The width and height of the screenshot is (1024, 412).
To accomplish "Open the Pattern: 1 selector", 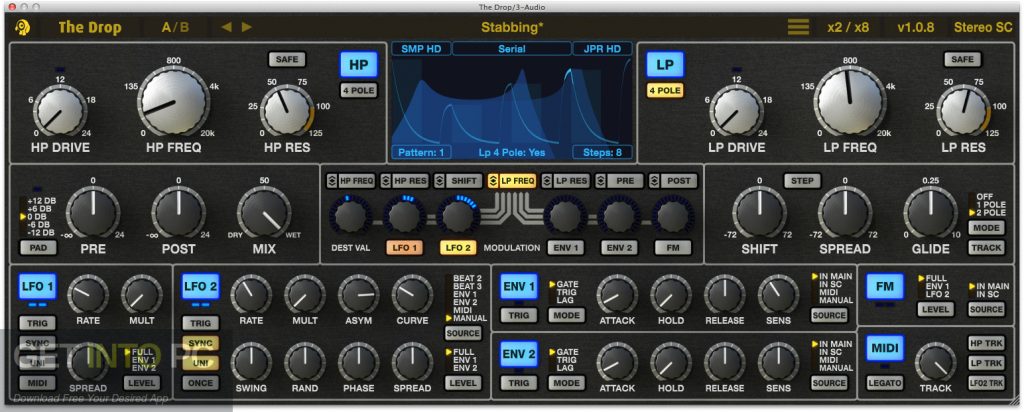I will click(x=421, y=152).
